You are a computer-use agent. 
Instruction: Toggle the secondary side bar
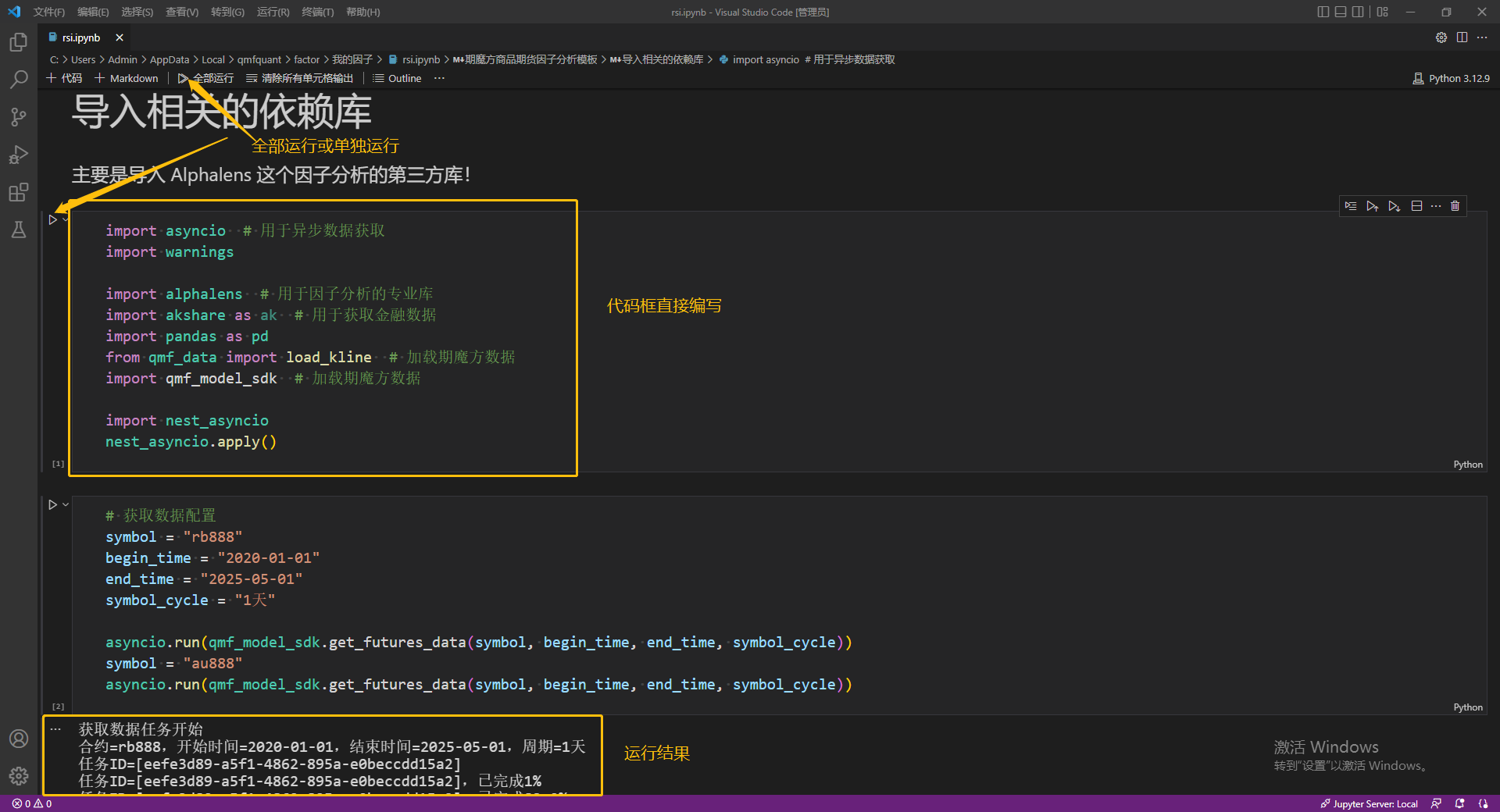[1359, 12]
